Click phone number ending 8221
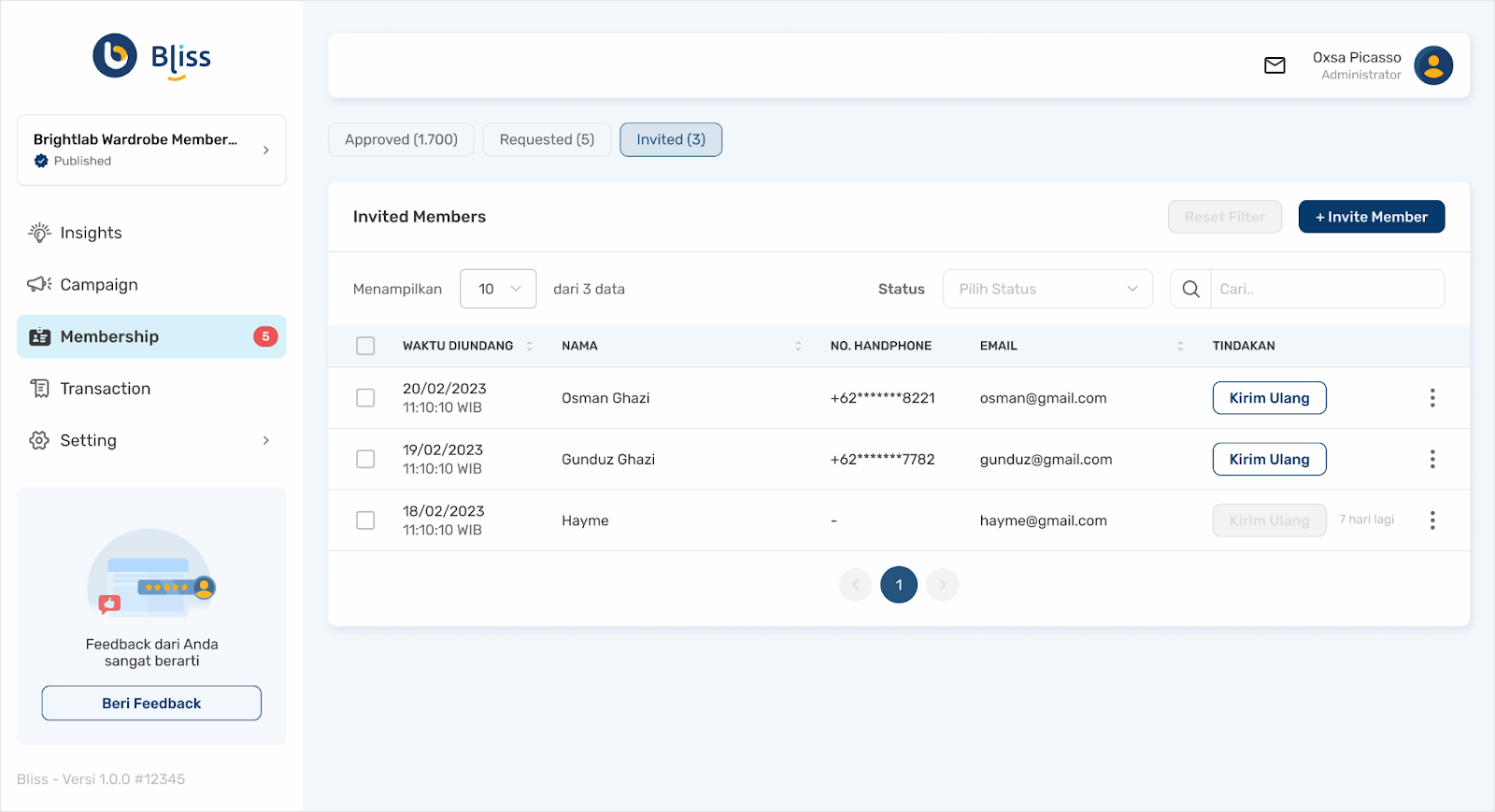This screenshot has height=812, width=1495. tap(882, 398)
